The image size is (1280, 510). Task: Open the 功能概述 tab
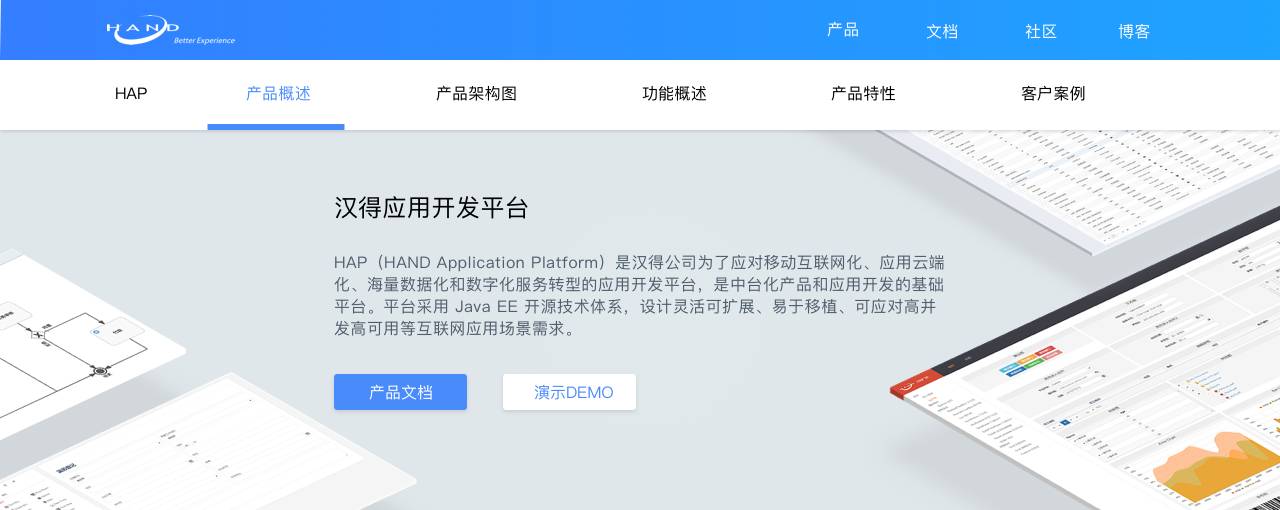point(674,94)
